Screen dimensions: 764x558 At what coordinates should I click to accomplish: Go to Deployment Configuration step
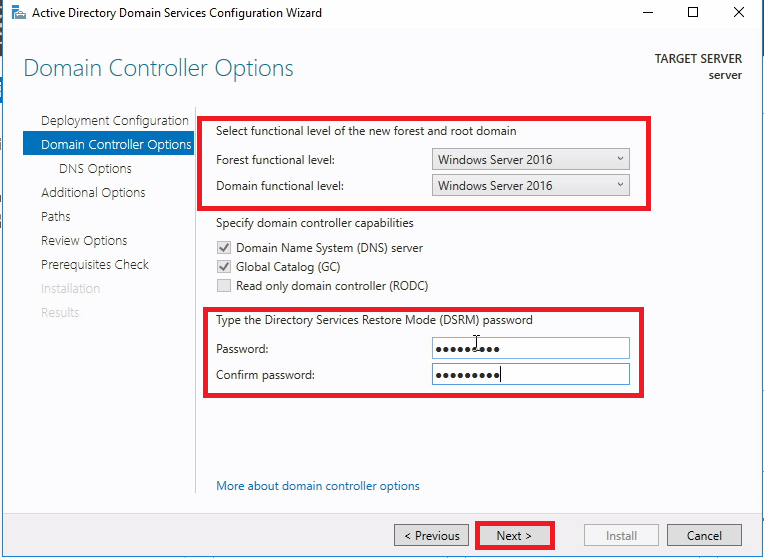click(x=114, y=121)
